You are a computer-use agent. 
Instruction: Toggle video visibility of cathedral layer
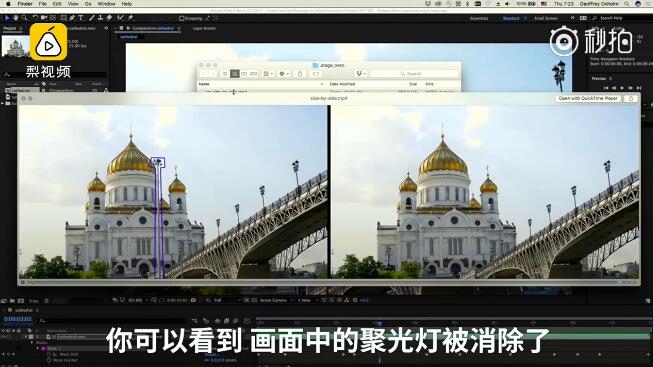coord(4,337)
